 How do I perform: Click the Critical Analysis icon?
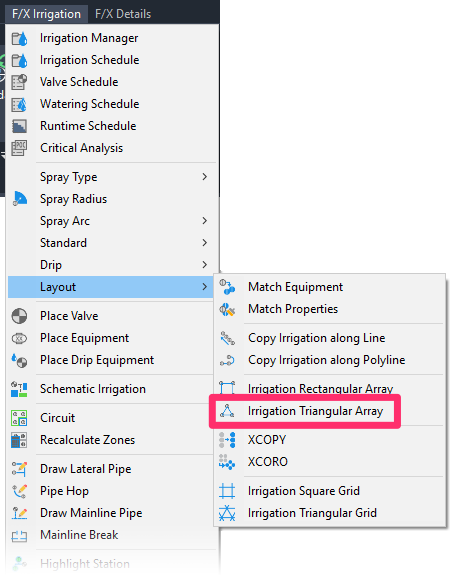tap(19, 148)
